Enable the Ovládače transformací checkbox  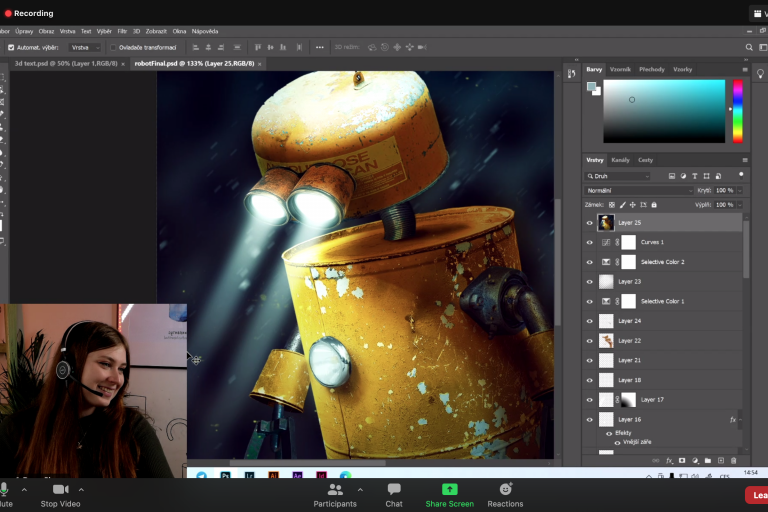(112, 47)
